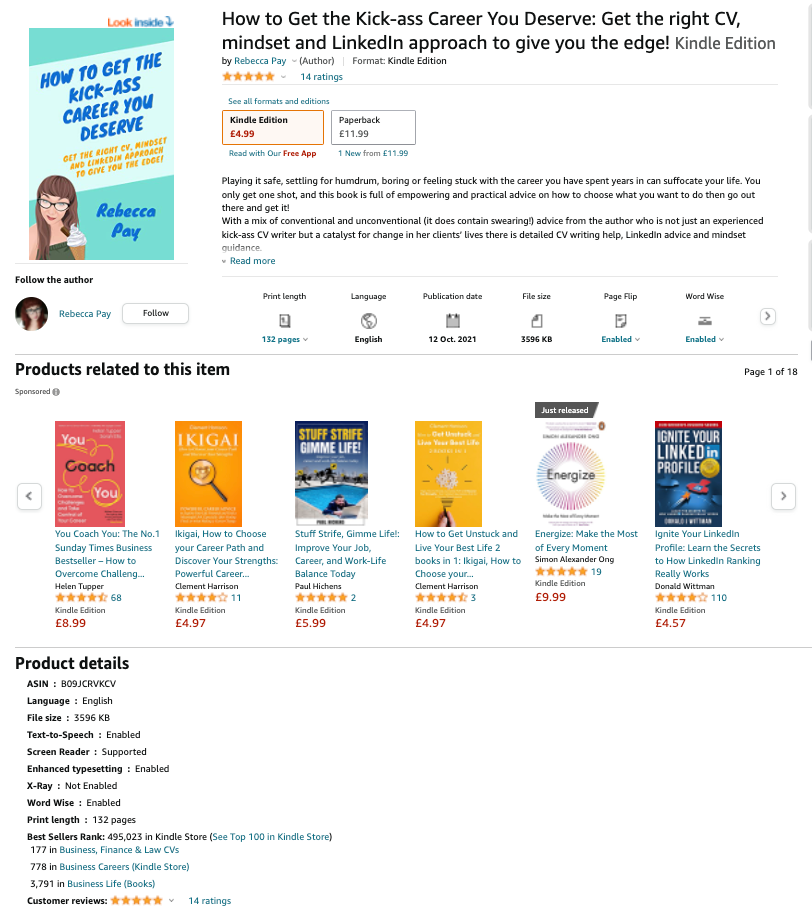Viewport: 812px width, 916px height.
Task: Go to next related products carousel page
Action: (x=783, y=497)
